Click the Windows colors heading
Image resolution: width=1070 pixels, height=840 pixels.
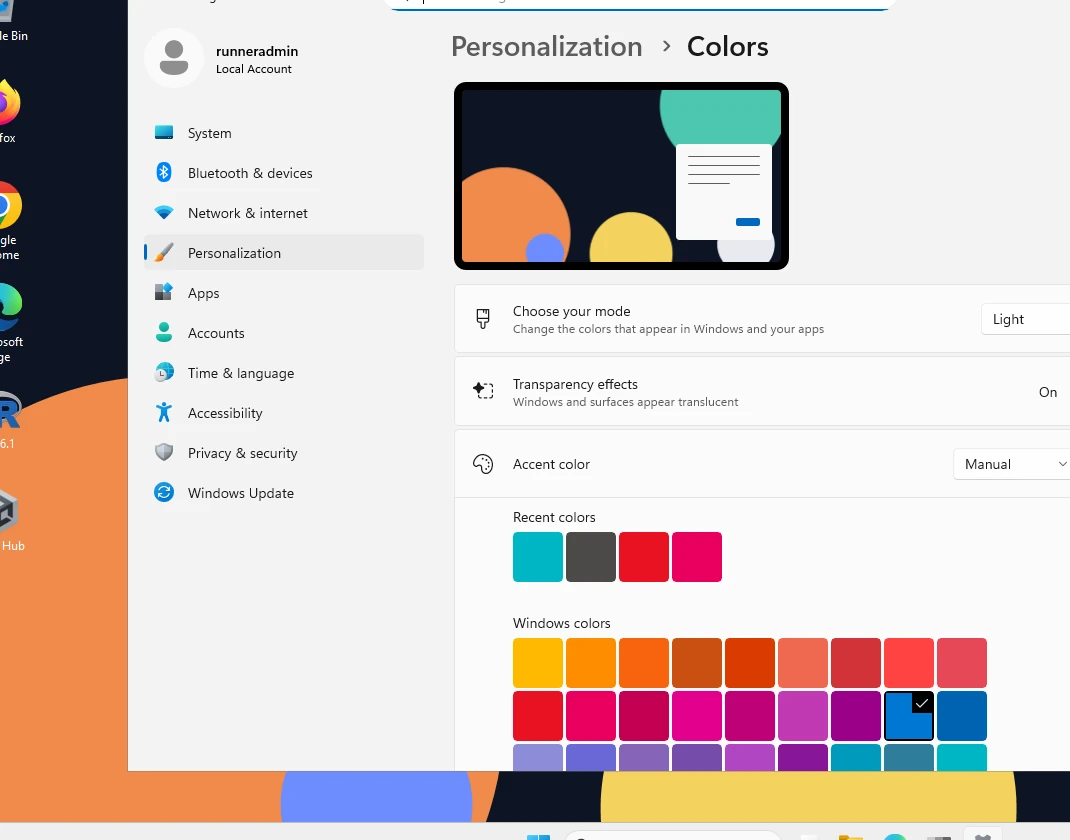point(562,623)
